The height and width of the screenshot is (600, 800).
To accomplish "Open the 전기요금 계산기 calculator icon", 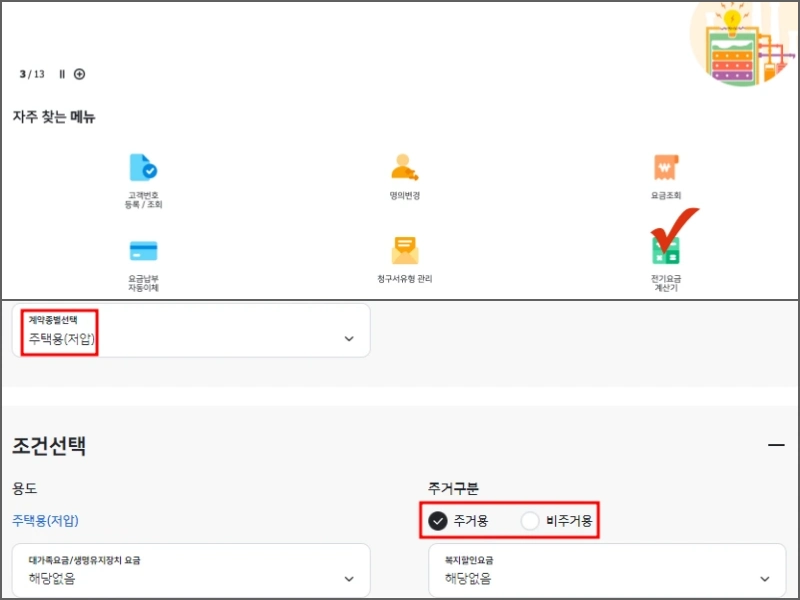I will pos(666,259).
